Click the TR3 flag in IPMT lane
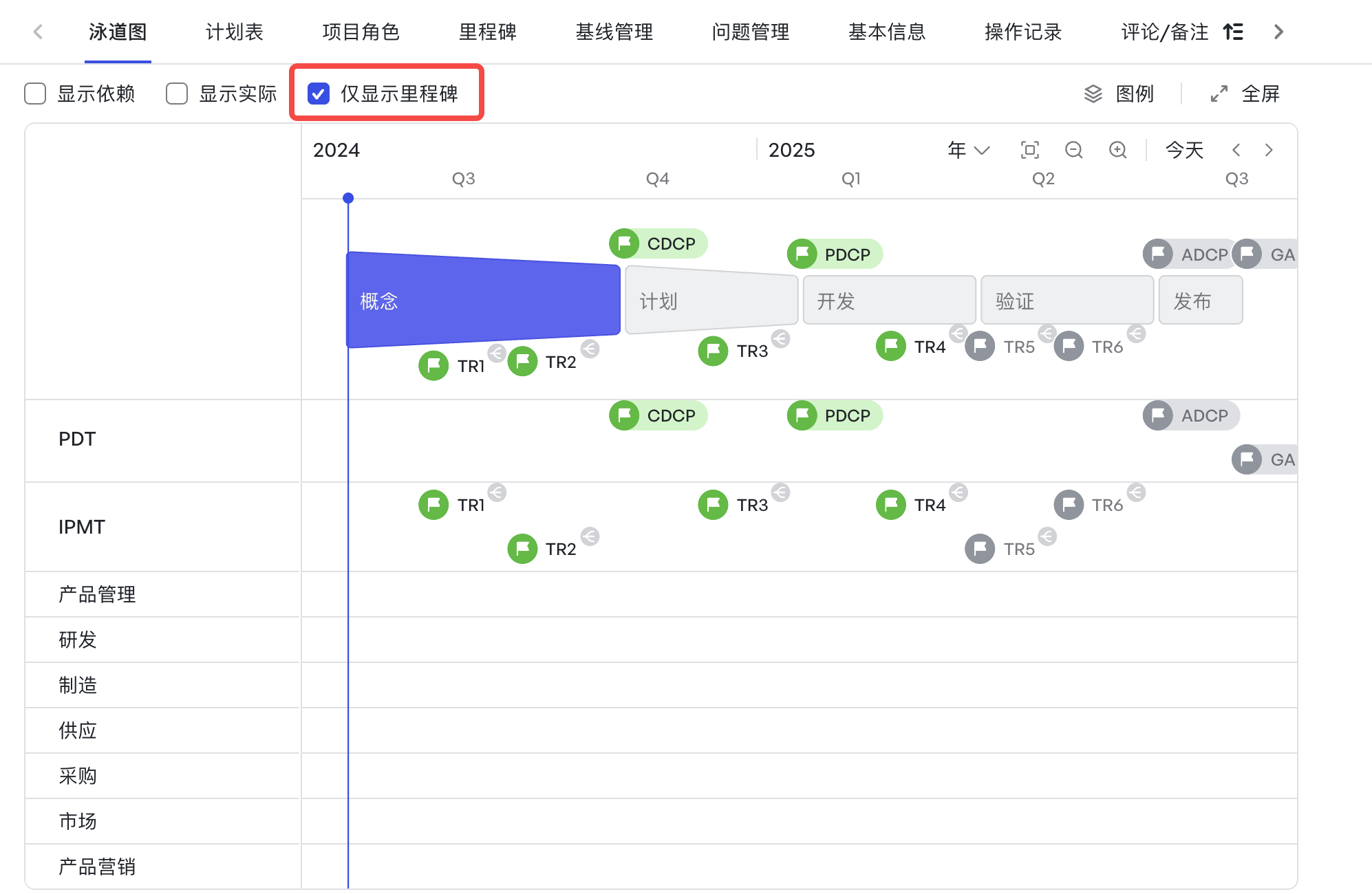Screen dimensions: 1372x894 click(713, 505)
